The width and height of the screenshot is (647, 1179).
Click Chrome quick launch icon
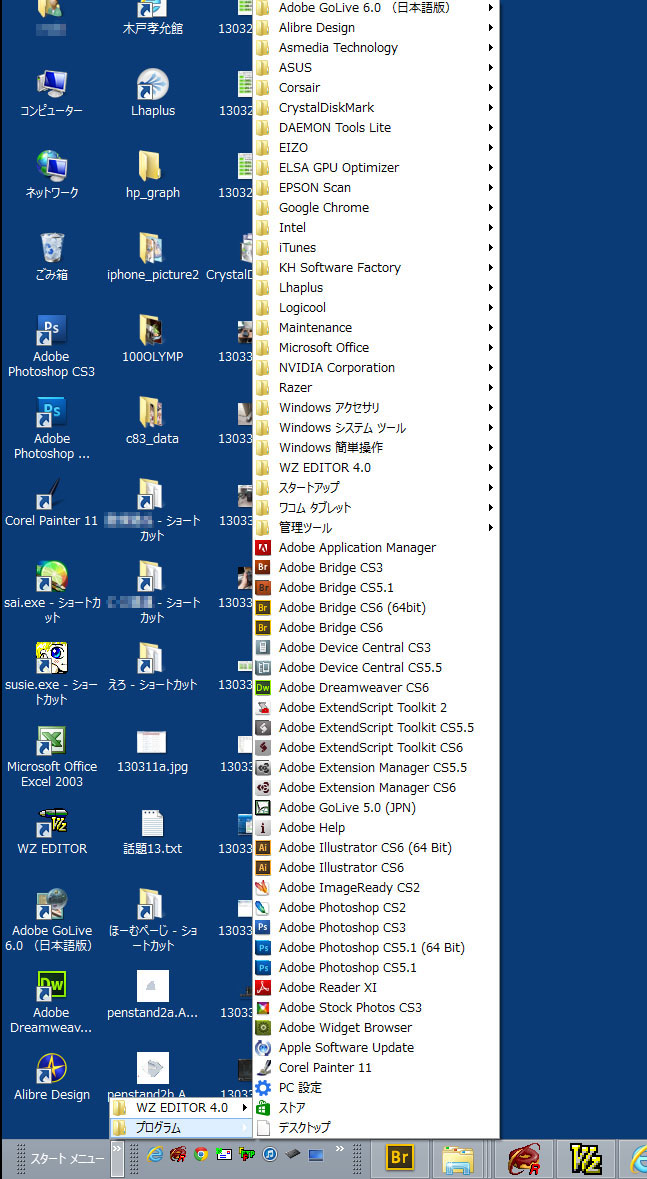pyautogui.click(x=201, y=1154)
